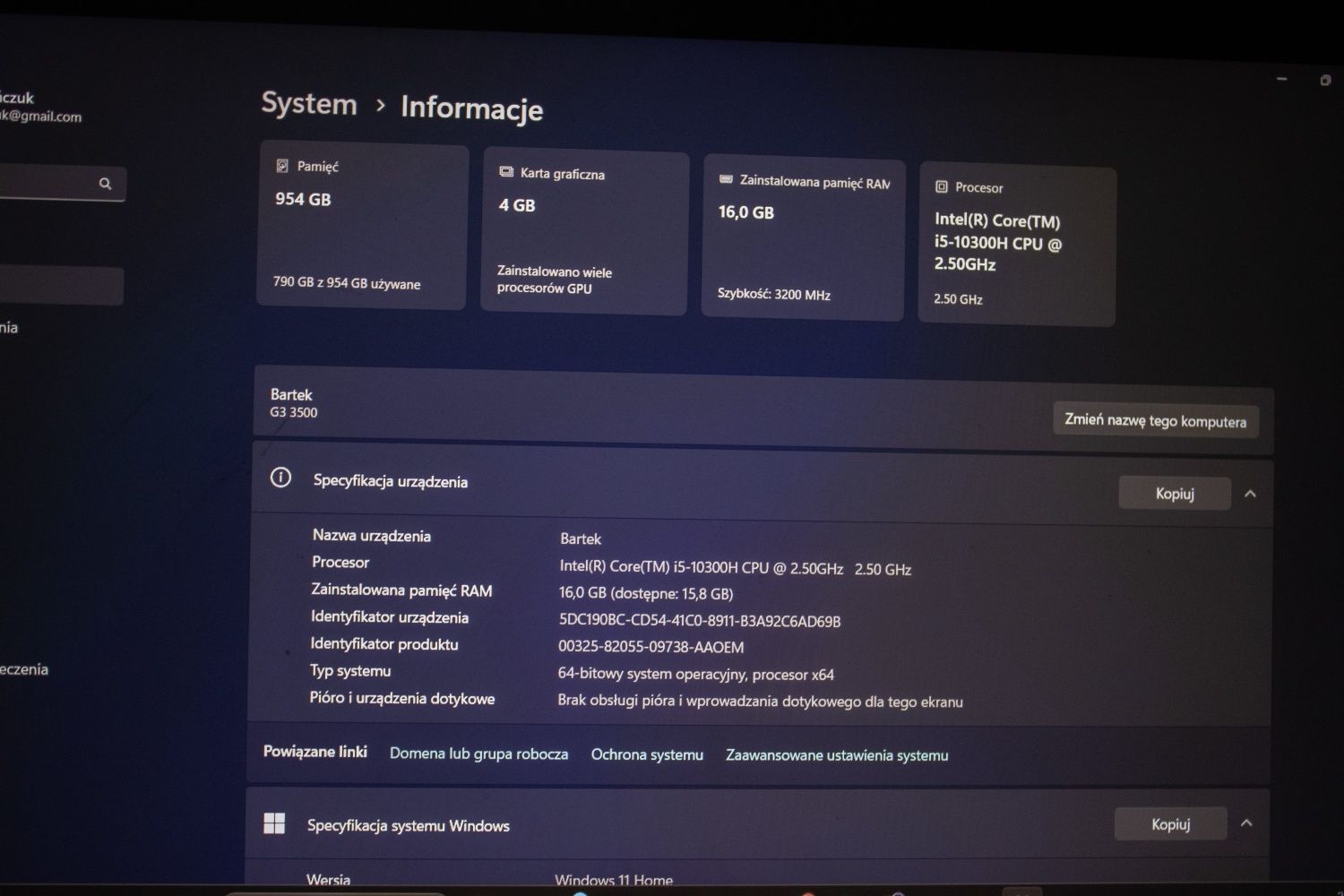The height and width of the screenshot is (896, 1344).
Task: Click the Szybkość: 3200 MHz text
Action: 774,294
